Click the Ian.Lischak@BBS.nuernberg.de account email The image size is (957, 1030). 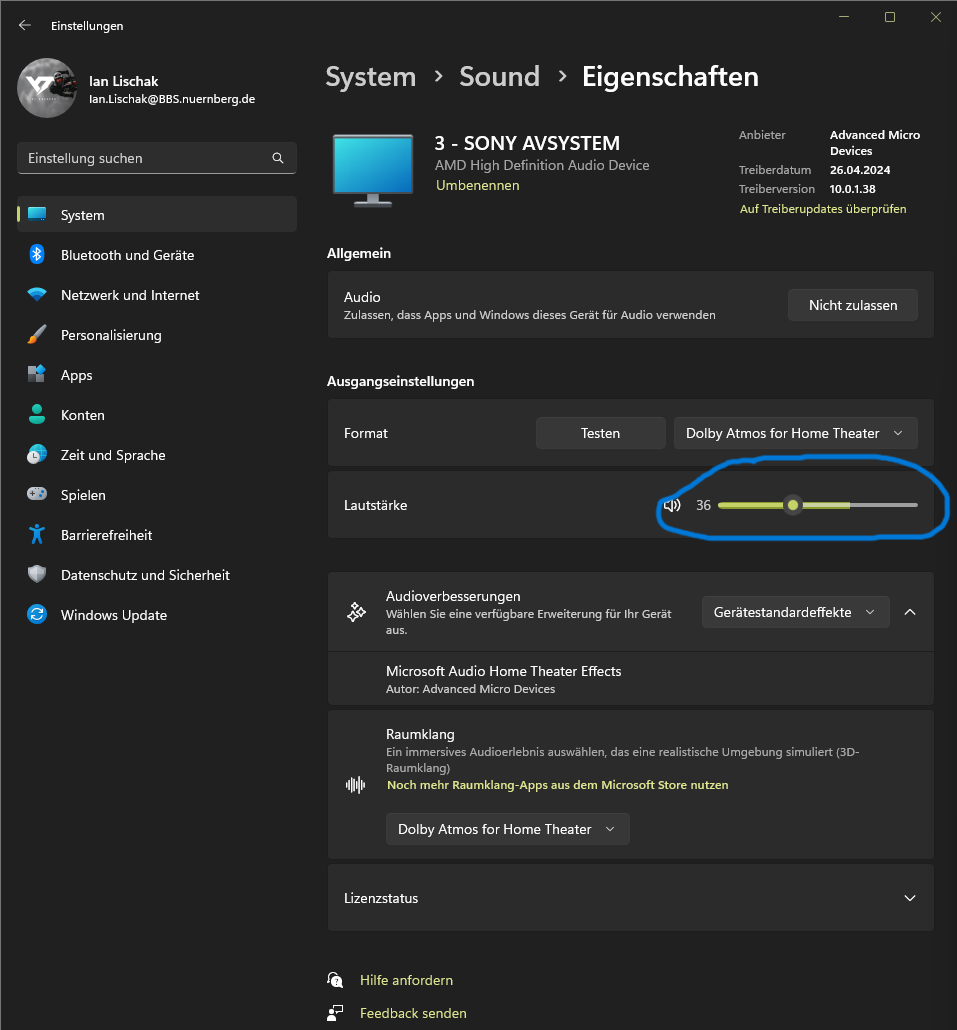click(x=172, y=99)
